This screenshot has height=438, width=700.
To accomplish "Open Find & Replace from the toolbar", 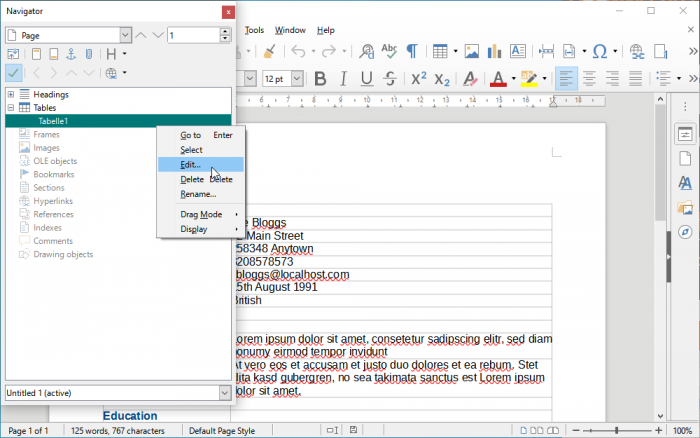I will pyautogui.click(x=366, y=51).
